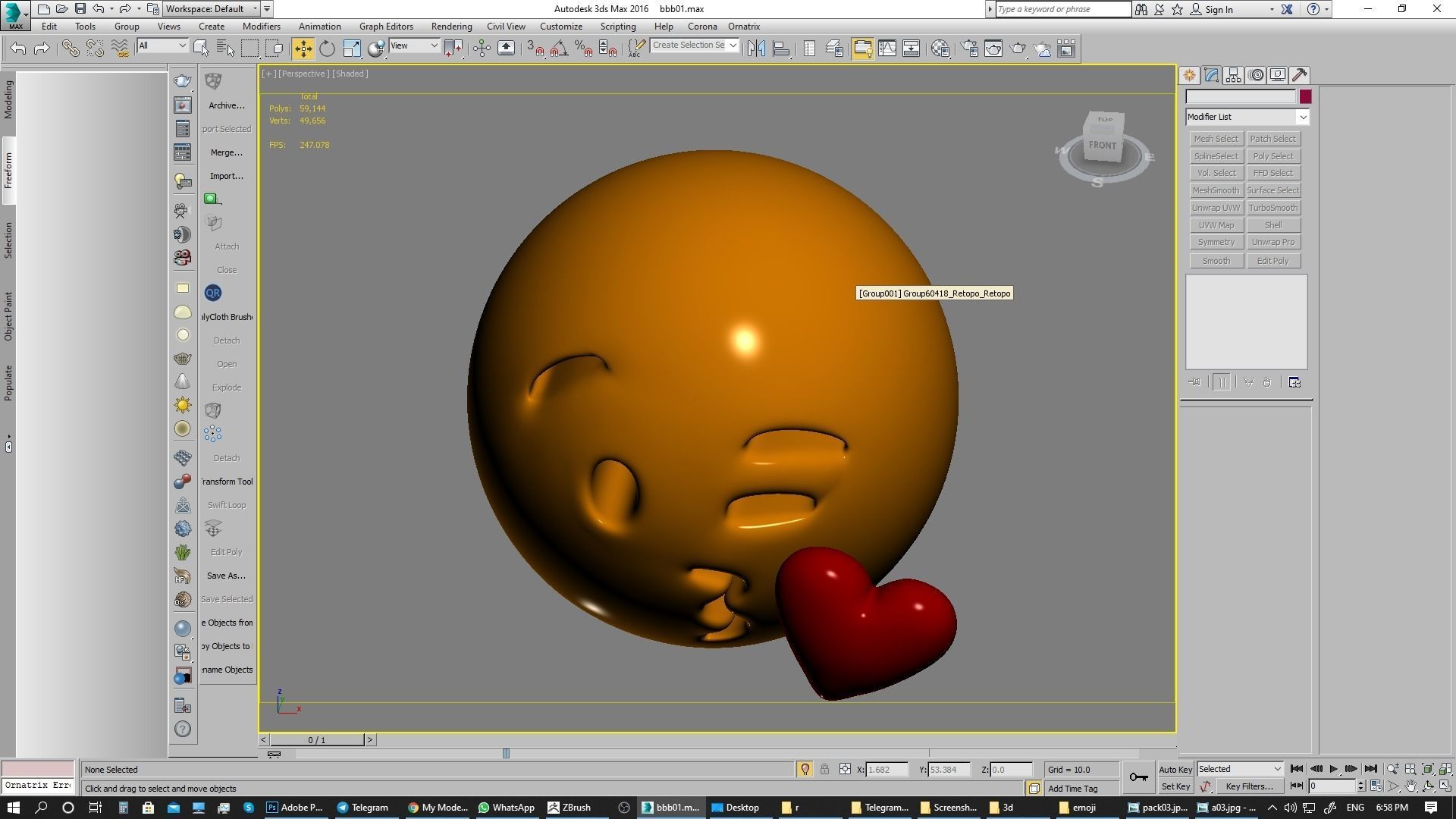Toggle Window/Crossing selection mode

[x=275, y=49]
